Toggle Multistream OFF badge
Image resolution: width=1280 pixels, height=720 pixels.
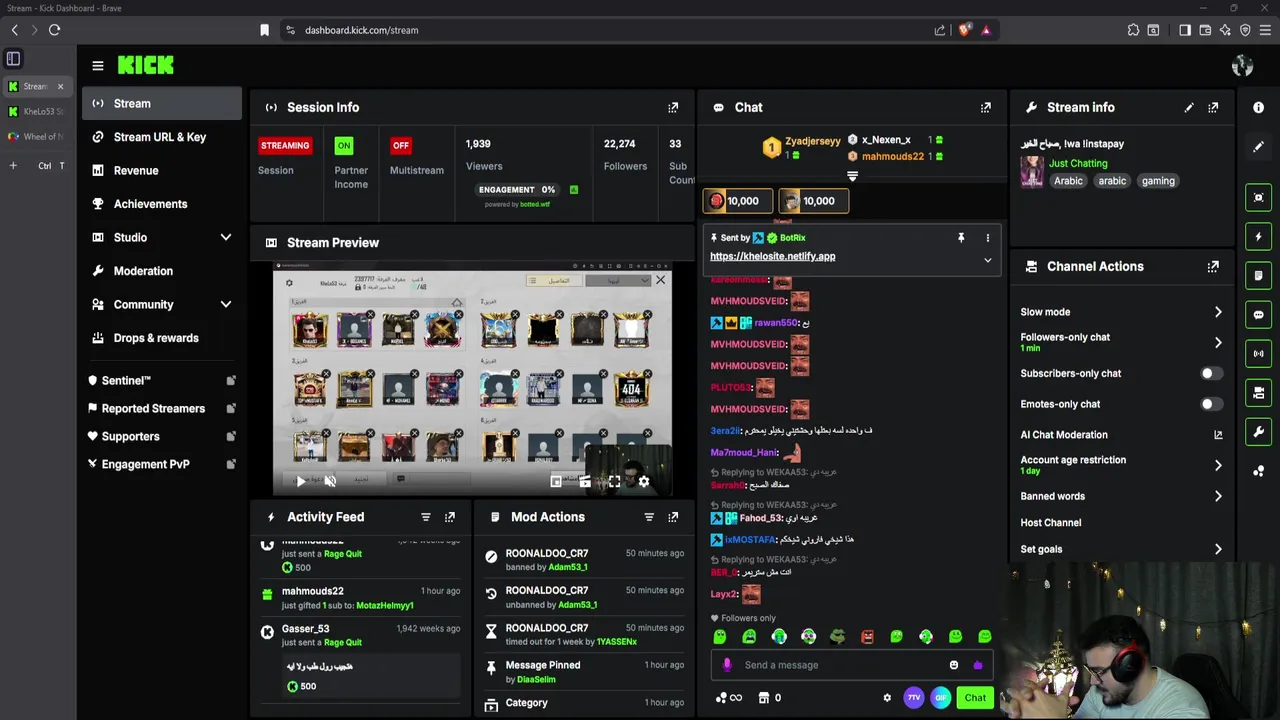(x=401, y=146)
